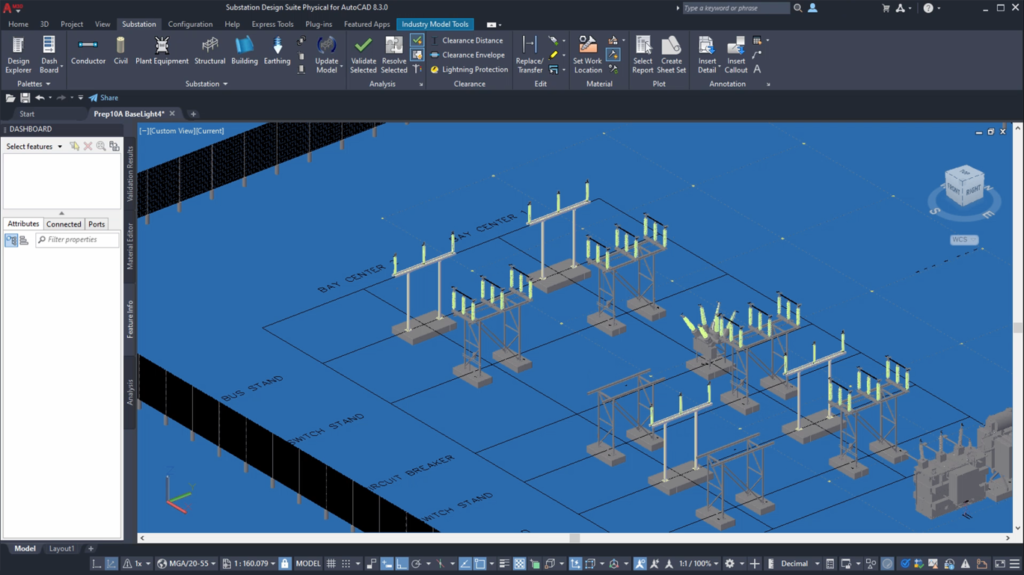Switch to the Connected tab in Dashboard
Screen dimensions: 1024x575
point(63,224)
